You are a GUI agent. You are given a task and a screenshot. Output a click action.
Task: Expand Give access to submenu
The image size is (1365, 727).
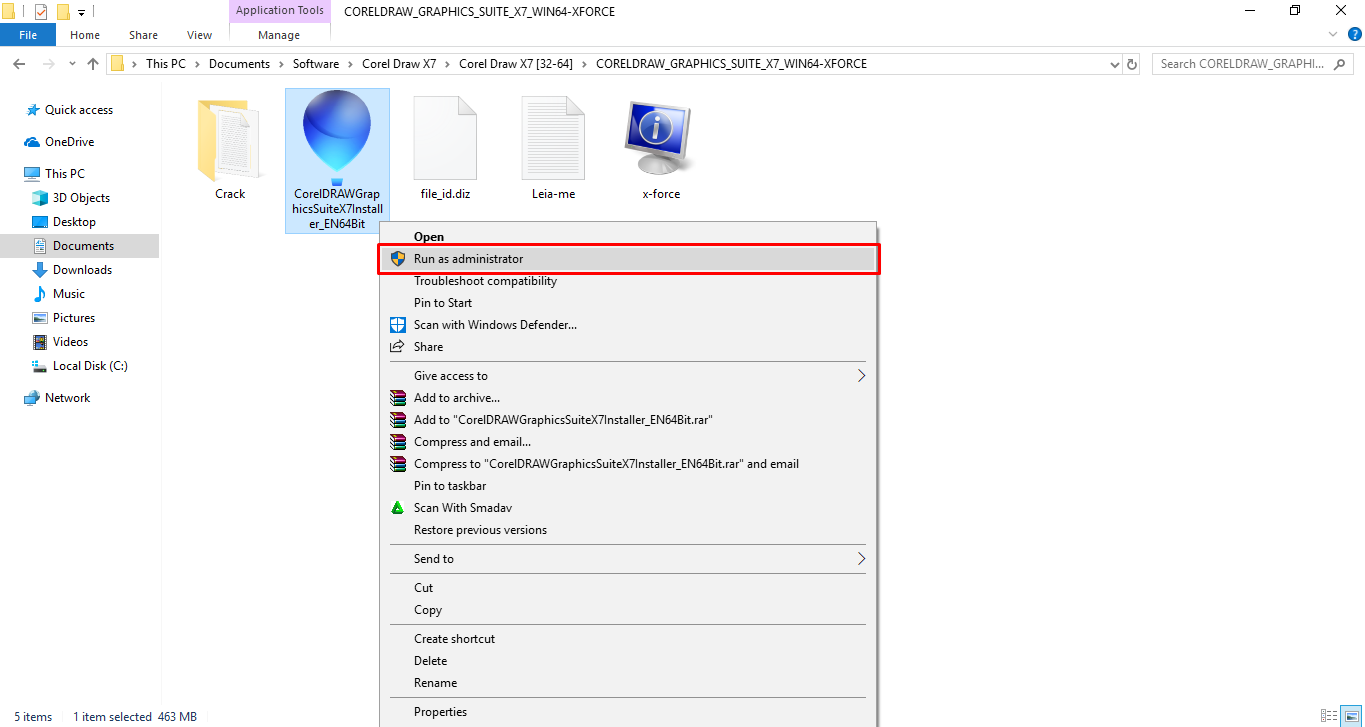click(x=628, y=376)
